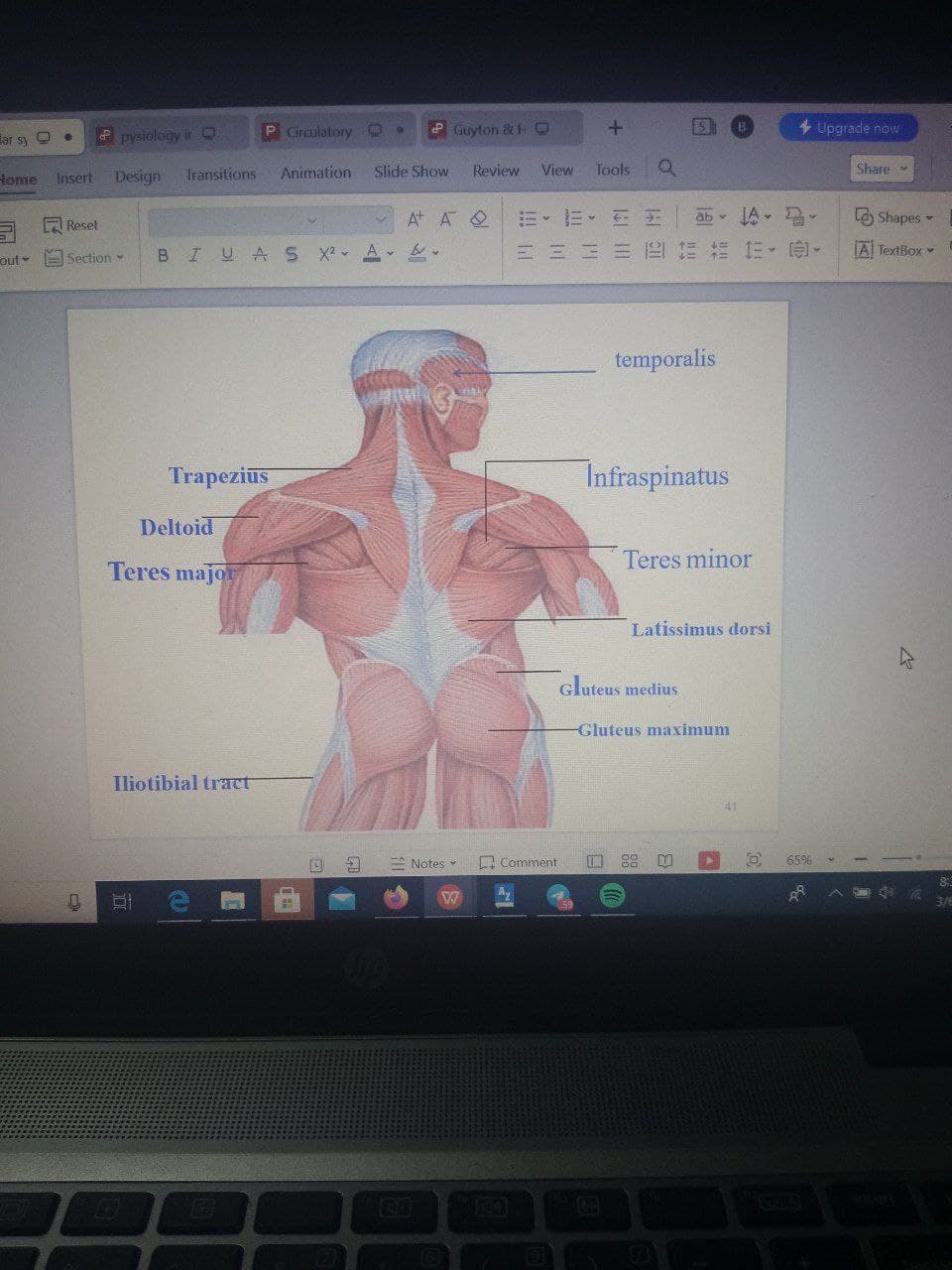Center align the text
This screenshot has width=952, height=1270.
[x=558, y=252]
